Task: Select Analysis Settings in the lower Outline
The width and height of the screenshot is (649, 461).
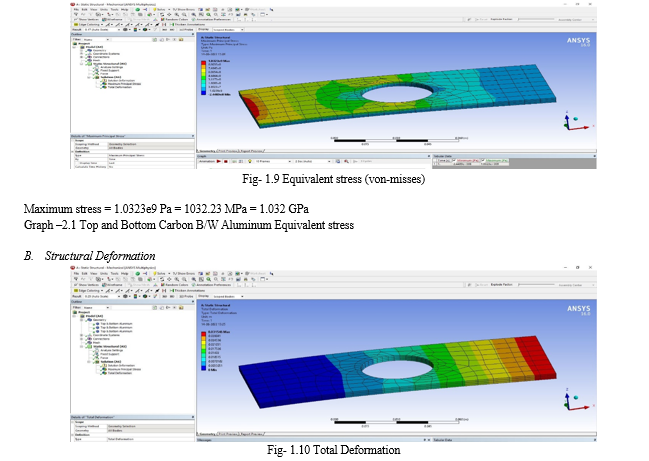Action: coord(112,351)
